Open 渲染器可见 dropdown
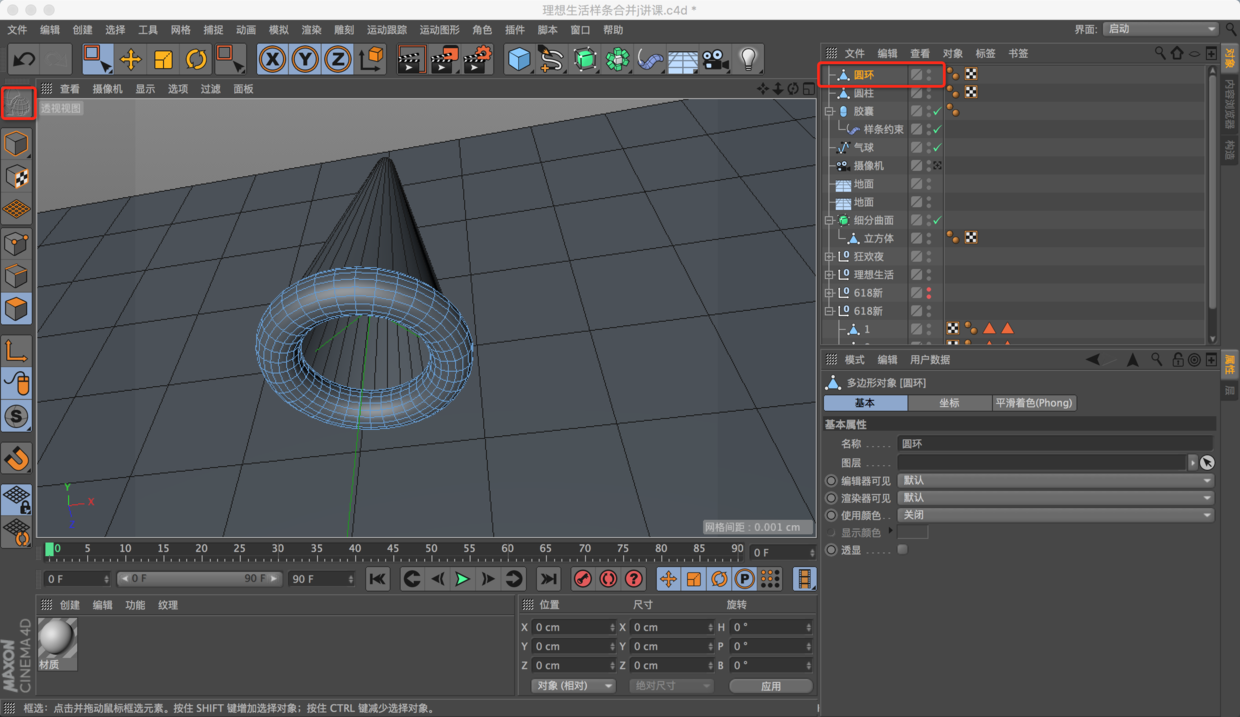Screen dimensions: 1240x717 click(x=1055, y=497)
